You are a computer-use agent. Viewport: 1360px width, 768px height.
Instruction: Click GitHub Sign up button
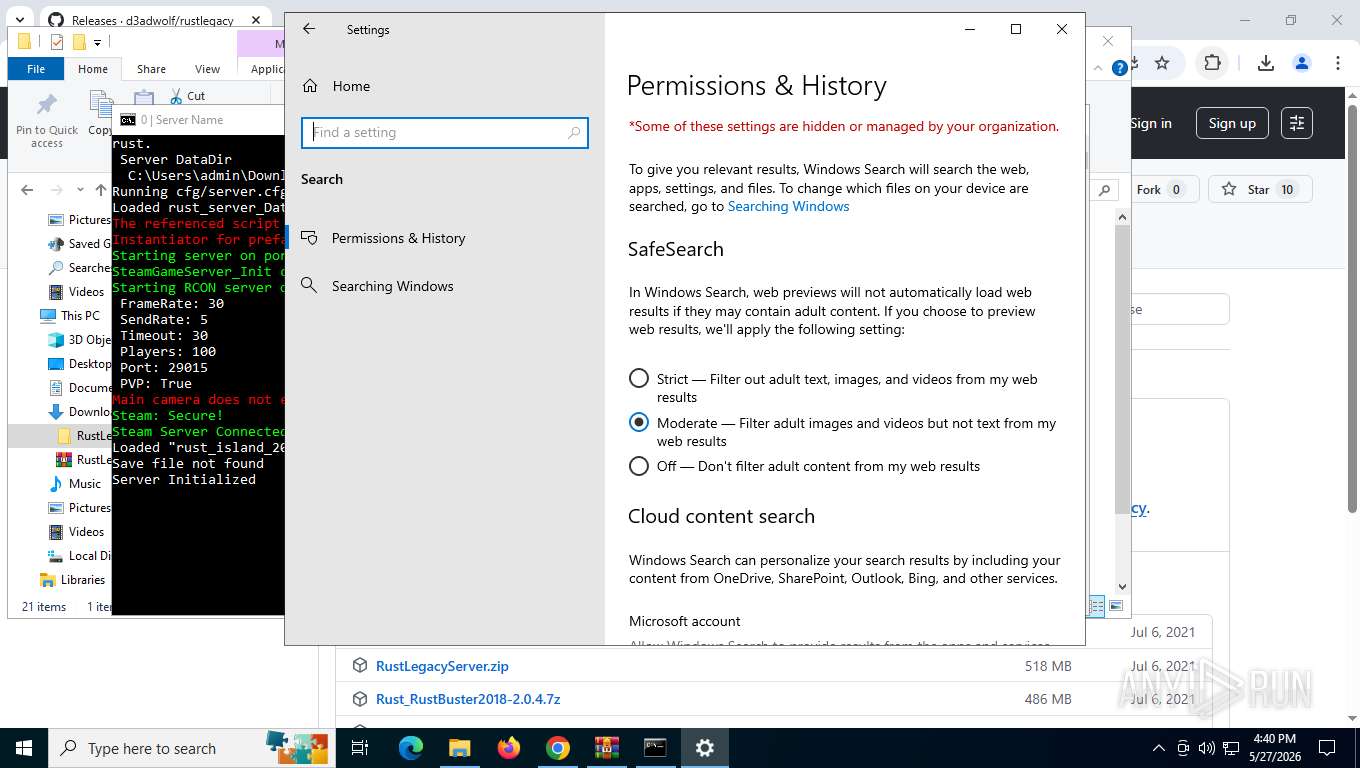pyautogui.click(x=1232, y=123)
